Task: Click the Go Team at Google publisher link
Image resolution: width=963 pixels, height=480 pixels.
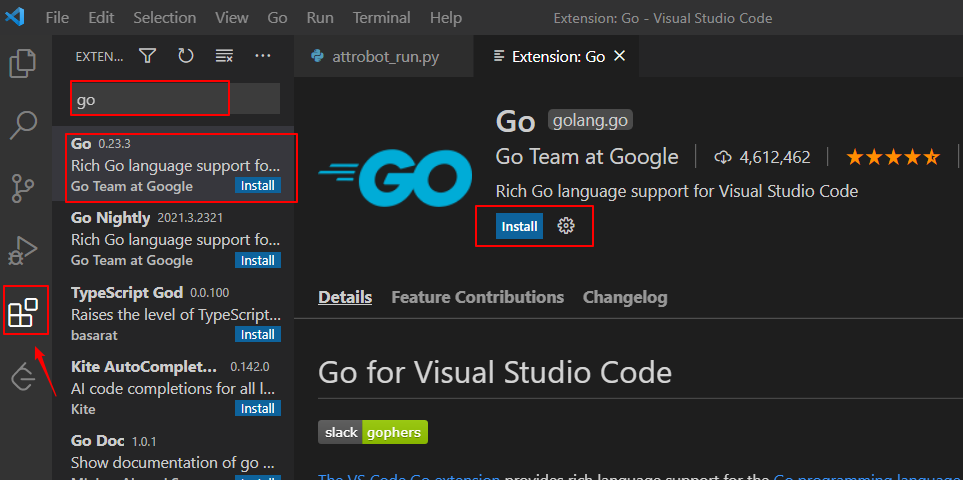Action: 587,157
